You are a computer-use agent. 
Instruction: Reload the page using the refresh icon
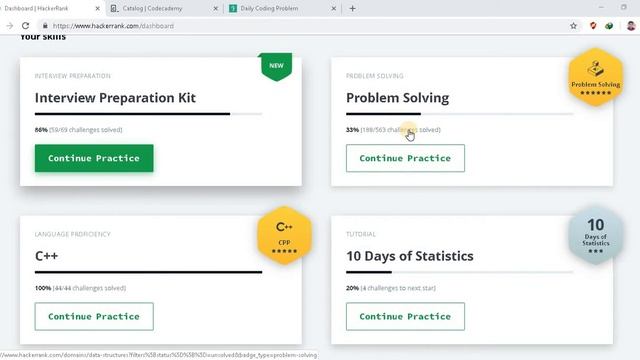(25, 26)
